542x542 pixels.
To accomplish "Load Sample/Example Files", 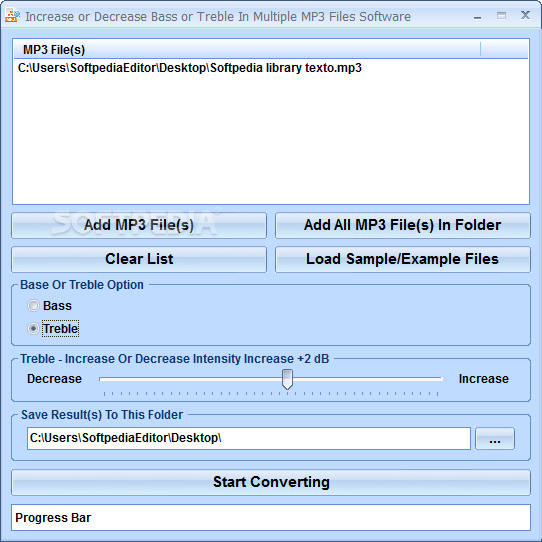I will (x=403, y=259).
